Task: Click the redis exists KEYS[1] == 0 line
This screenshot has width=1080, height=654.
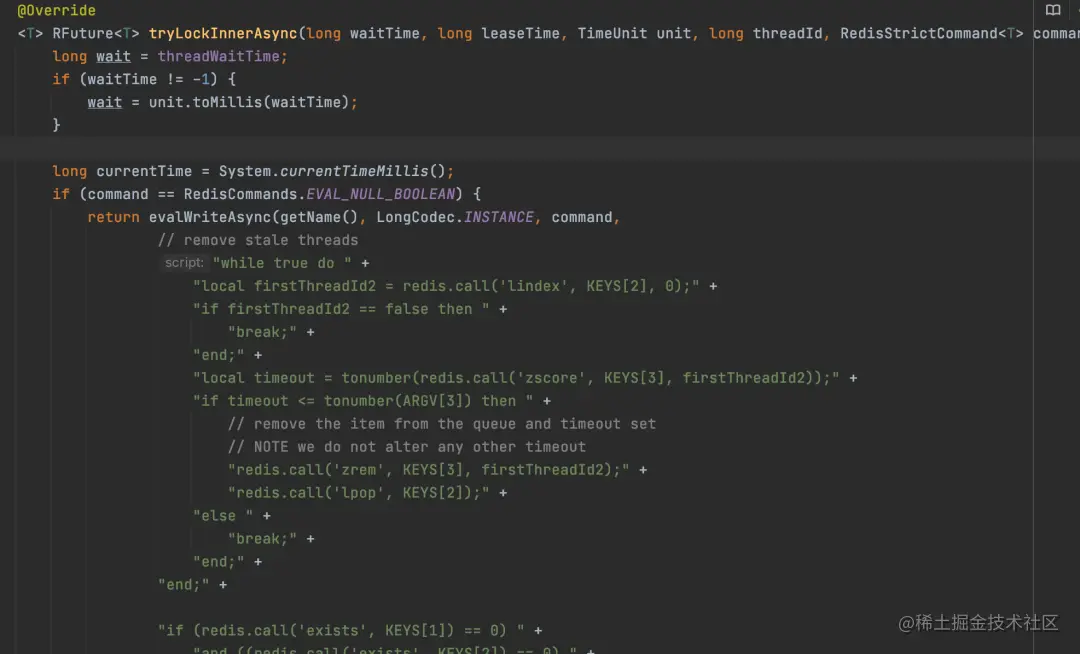Action: [341, 631]
